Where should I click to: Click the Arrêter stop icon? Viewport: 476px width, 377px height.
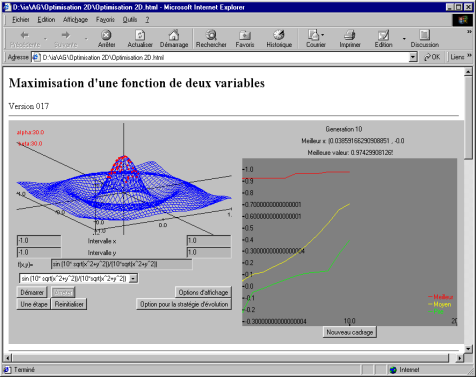pos(106,35)
